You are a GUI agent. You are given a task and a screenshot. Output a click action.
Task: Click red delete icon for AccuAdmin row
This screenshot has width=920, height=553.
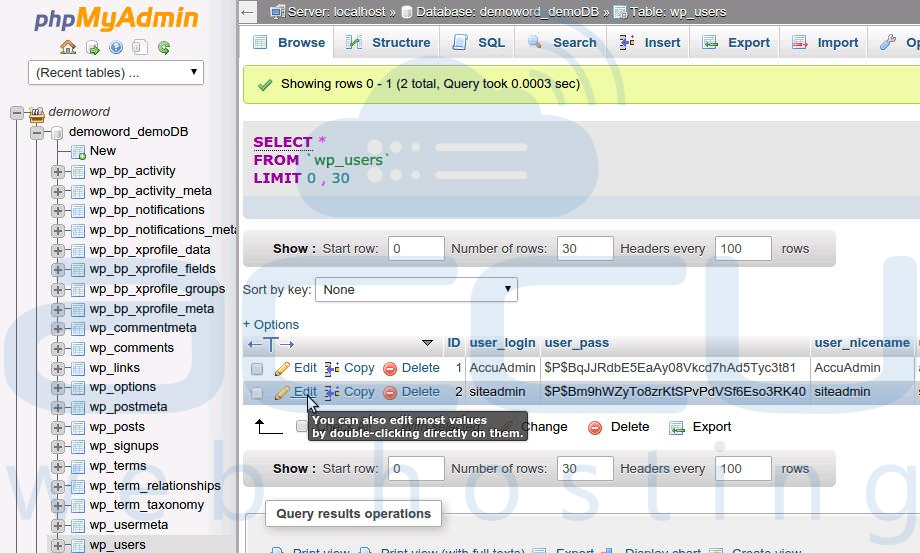point(390,369)
